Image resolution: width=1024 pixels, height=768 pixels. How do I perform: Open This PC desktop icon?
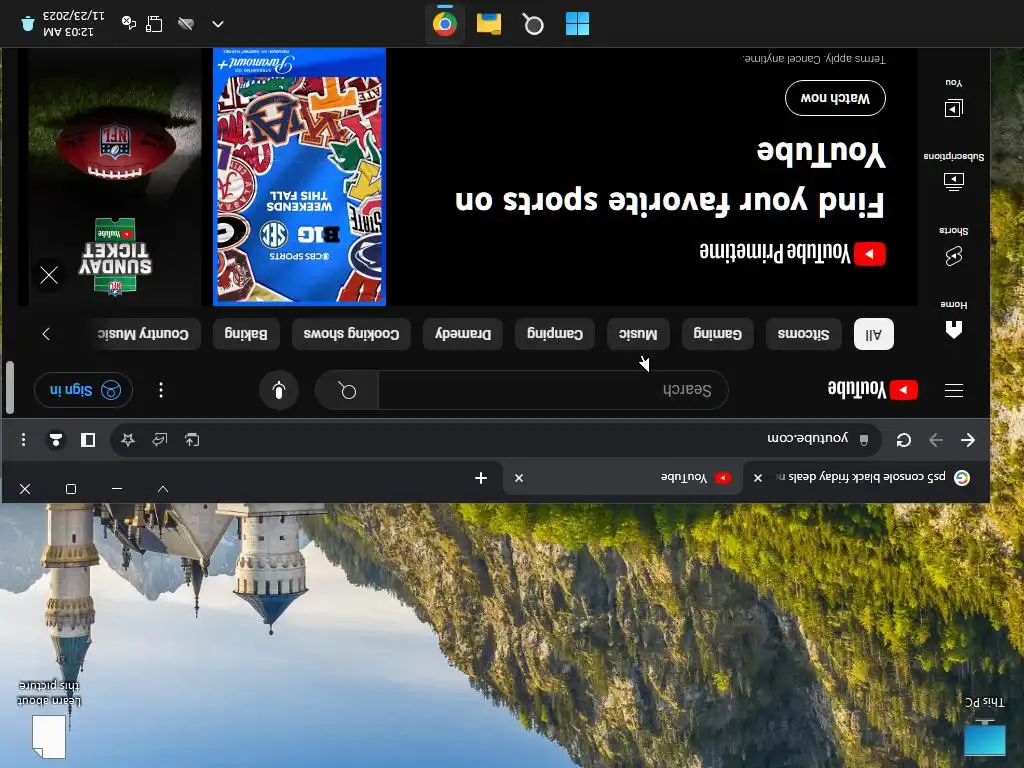[985, 728]
